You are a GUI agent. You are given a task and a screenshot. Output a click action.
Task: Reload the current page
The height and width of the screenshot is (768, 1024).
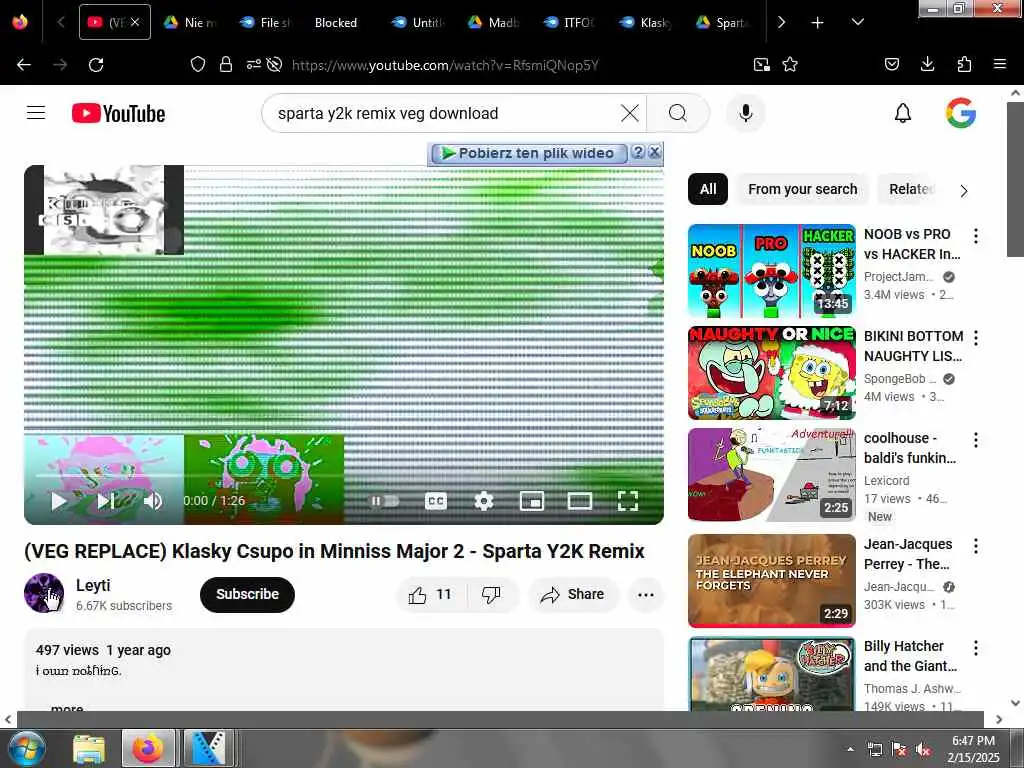pyautogui.click(x=96, y=65)
